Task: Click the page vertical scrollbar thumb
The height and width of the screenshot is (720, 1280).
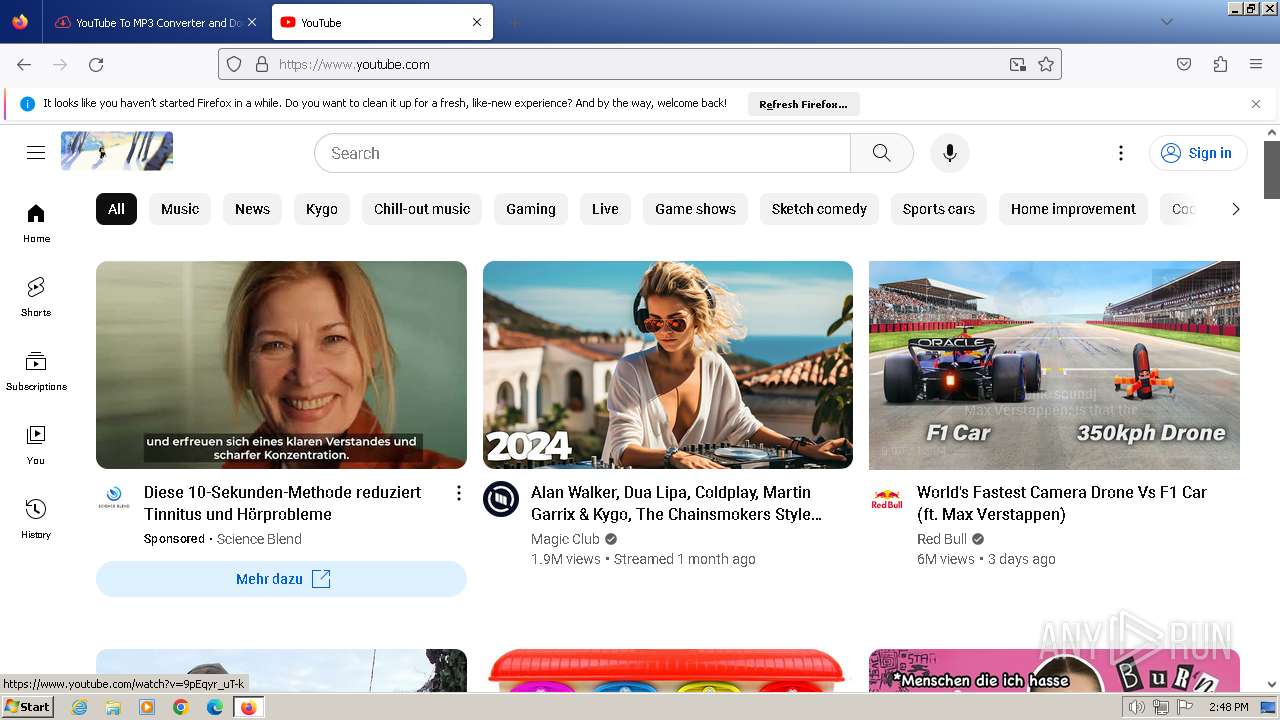Action: [1272, 170]
